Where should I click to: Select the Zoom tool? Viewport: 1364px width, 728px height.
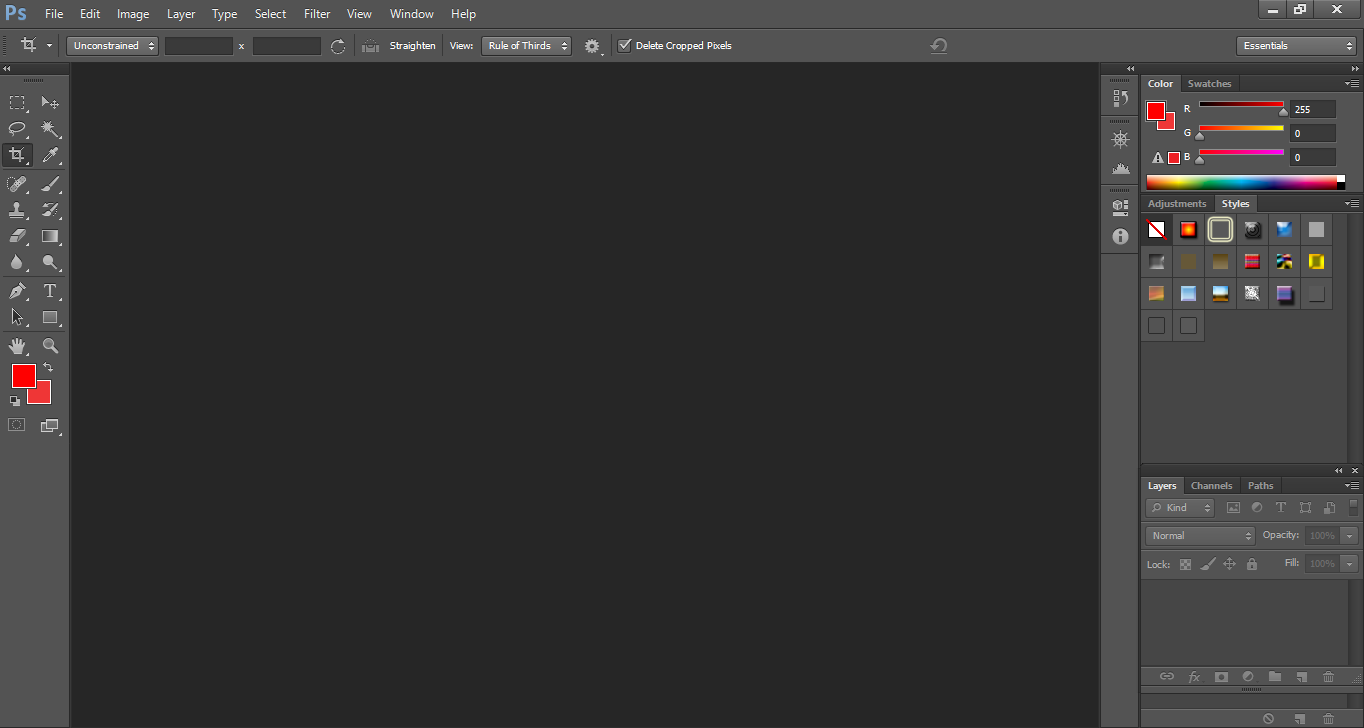pyautogui.click(x=50, y=346)
